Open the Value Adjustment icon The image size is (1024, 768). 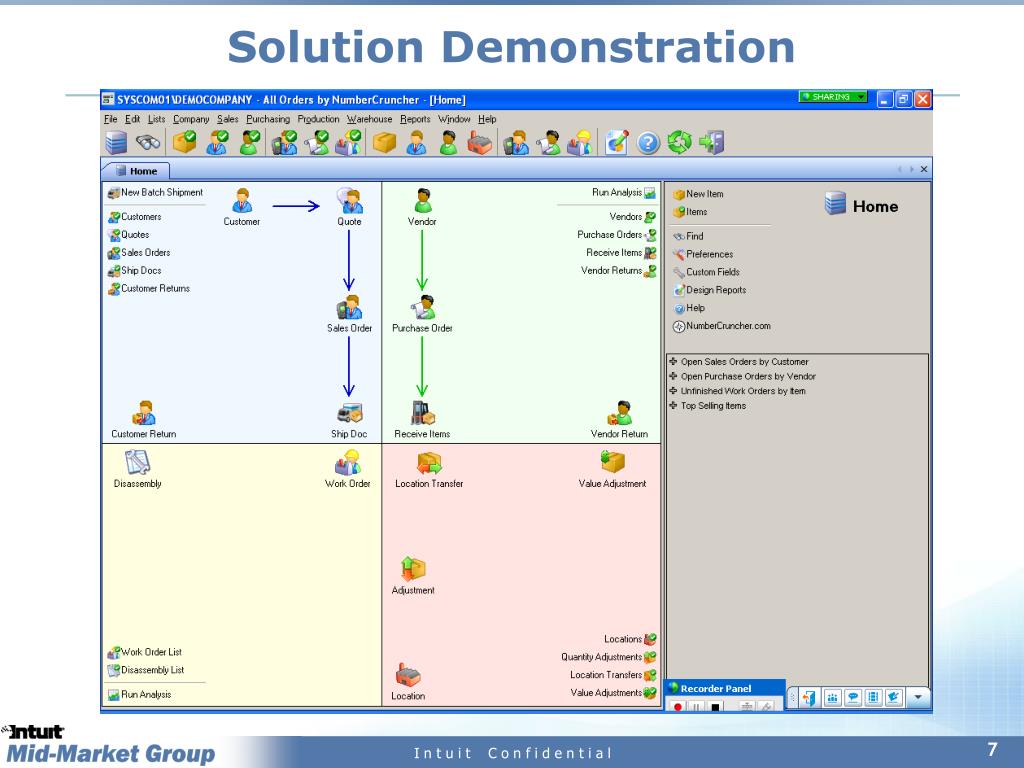click(613, 462)
